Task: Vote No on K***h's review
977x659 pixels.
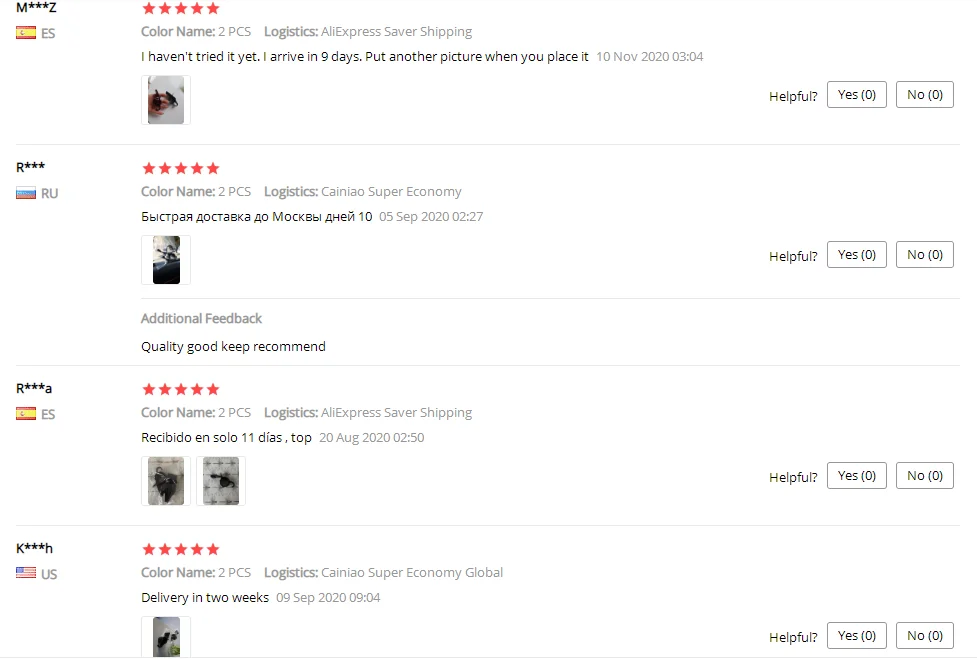Action: pyautogui.click(x=925, y=636)
